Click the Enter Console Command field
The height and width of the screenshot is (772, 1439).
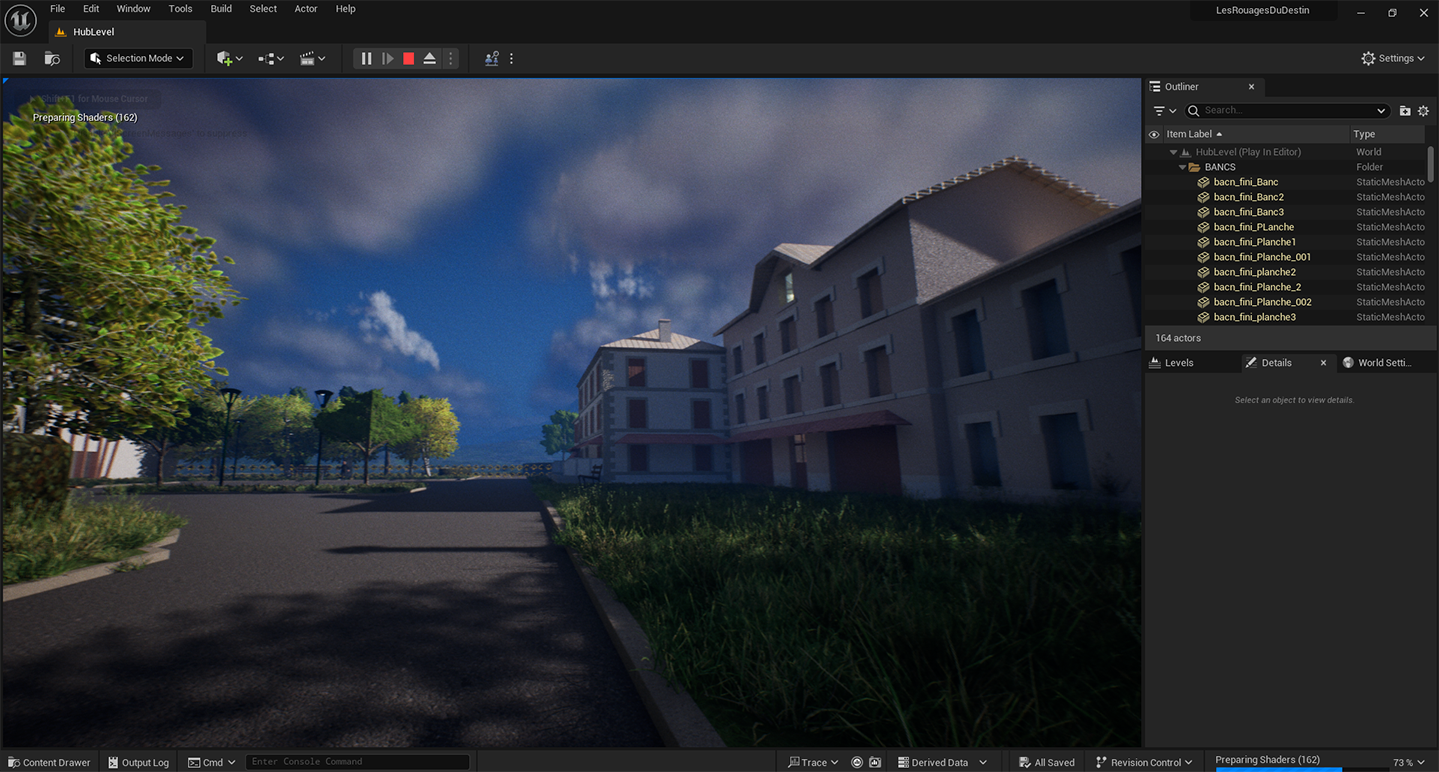357,761
